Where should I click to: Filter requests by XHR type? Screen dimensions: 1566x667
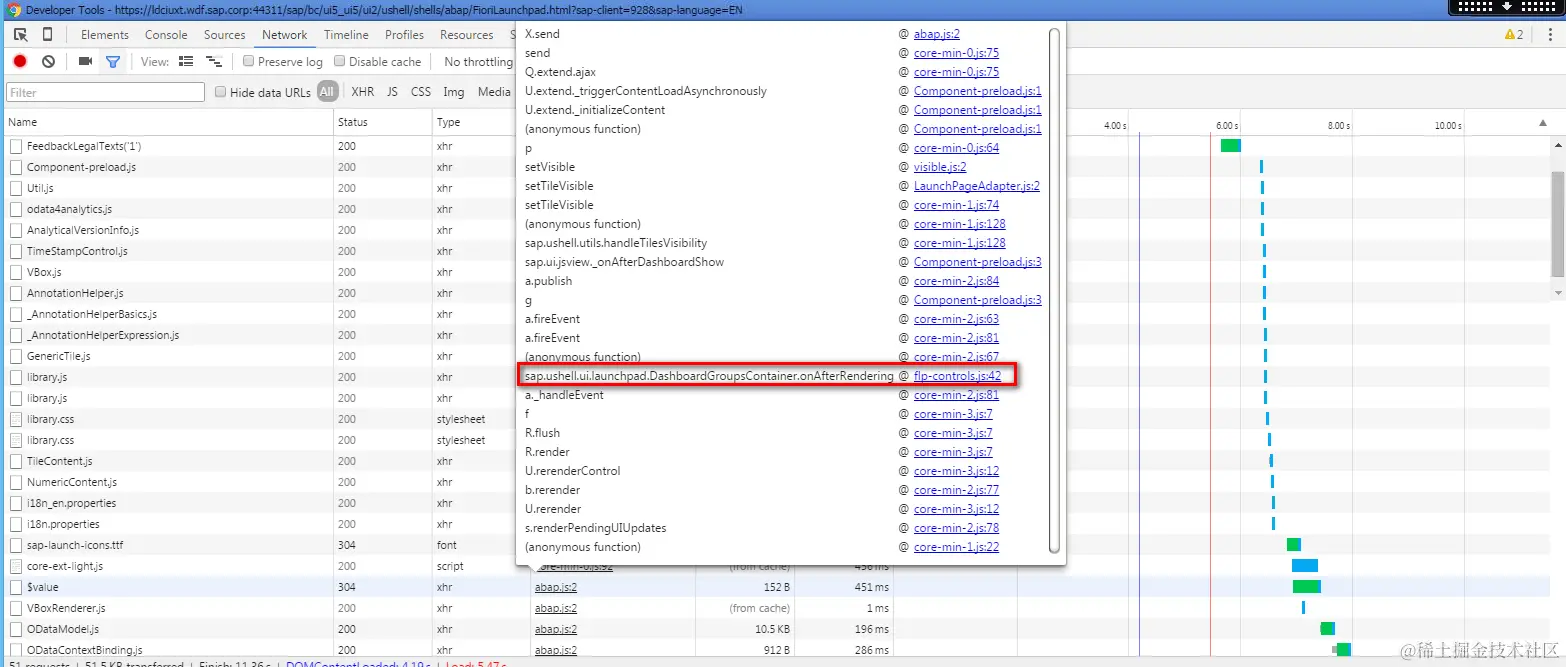363,92
